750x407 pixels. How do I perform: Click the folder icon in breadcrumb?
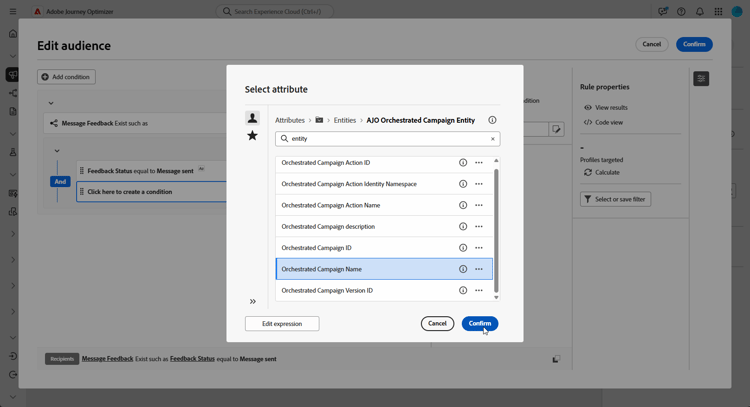[319, 120]
